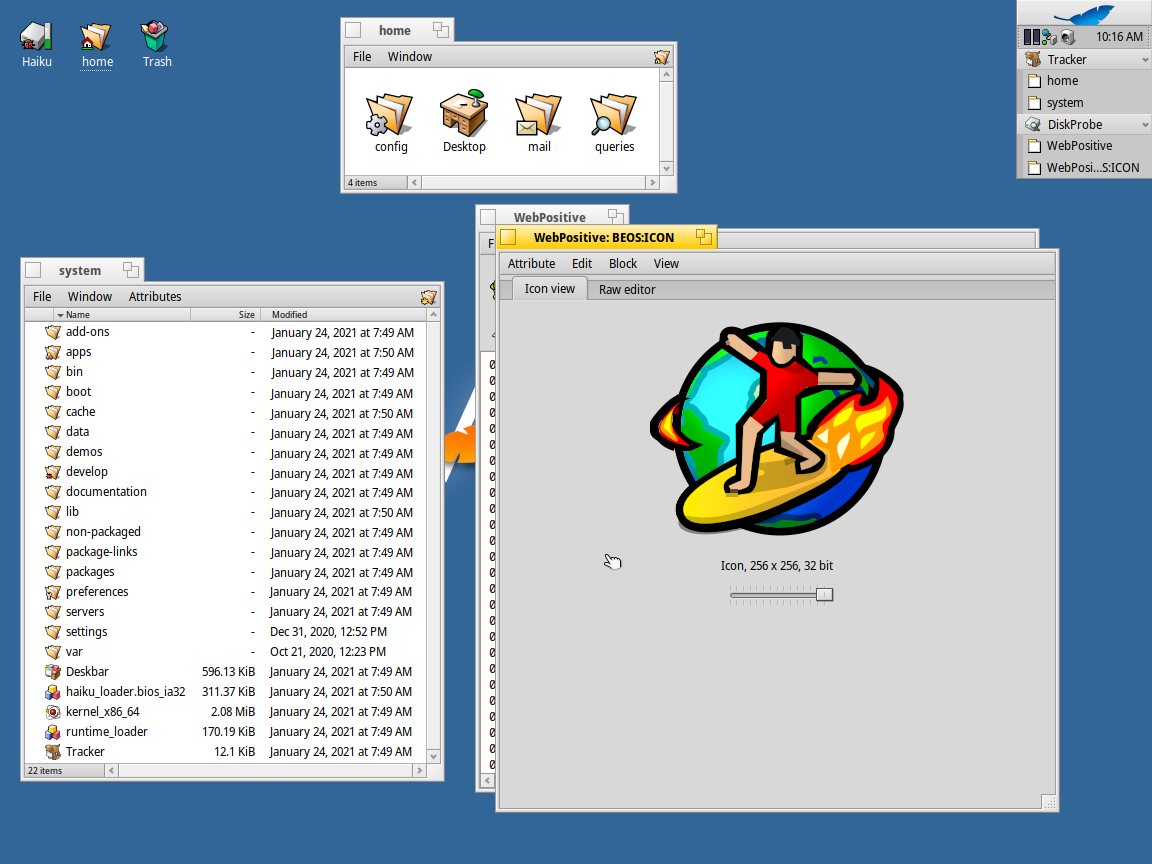The height and width of the screenshot is (864, 1152).
Task: Open the Desktop folder icon in home window
Action: click(464, 113)
